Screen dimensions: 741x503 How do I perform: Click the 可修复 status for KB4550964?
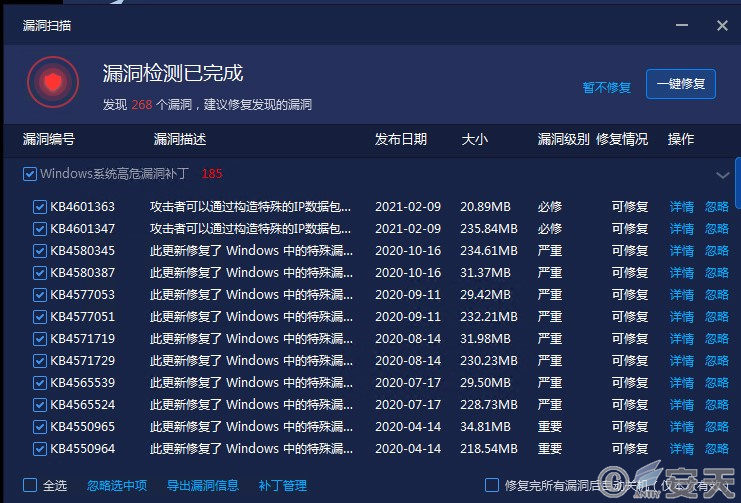pyautogui.click(x=629, y=449)
